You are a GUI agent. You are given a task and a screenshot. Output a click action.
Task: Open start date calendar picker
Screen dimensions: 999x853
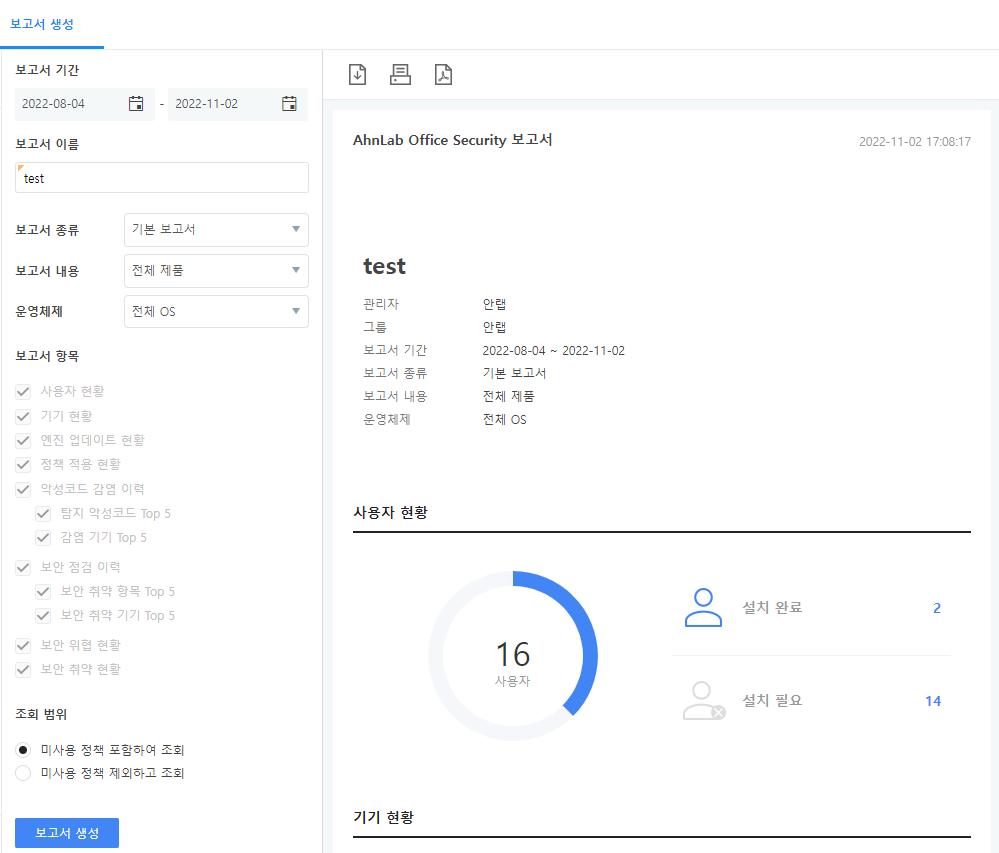(x=136, y=104)
